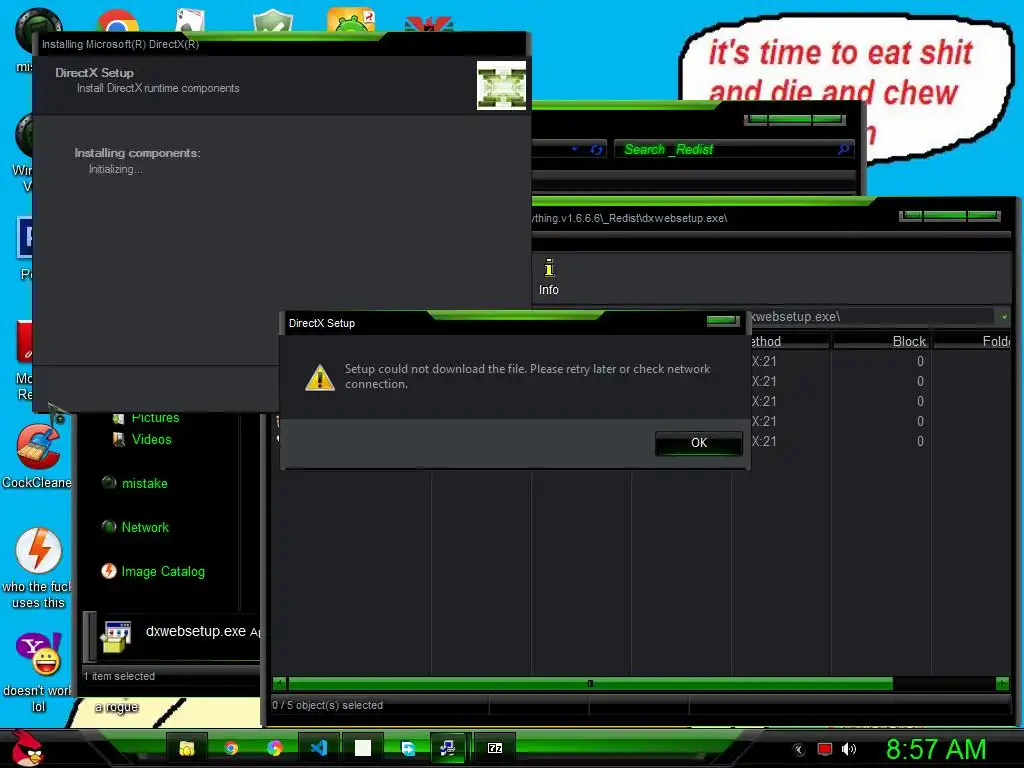Click the refresh icon beside the Explorer address bar
The width and height of the screenshot is (1024, 768).
[x=596, y=150]
